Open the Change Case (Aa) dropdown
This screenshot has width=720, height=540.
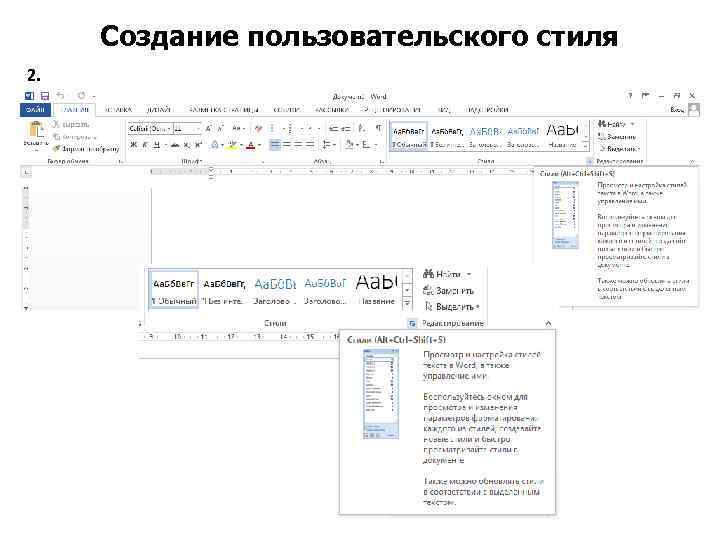click(238, 129)
